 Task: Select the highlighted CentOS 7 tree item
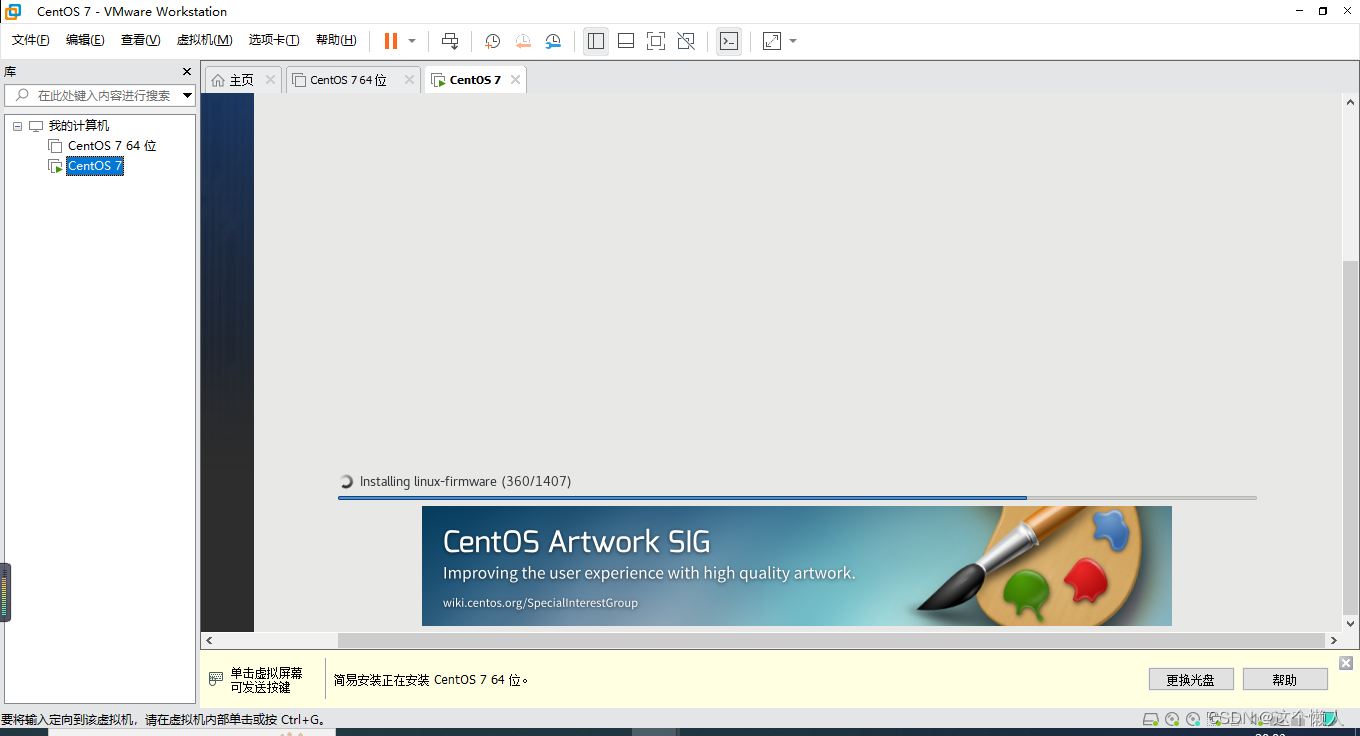(x=95, y=166)
